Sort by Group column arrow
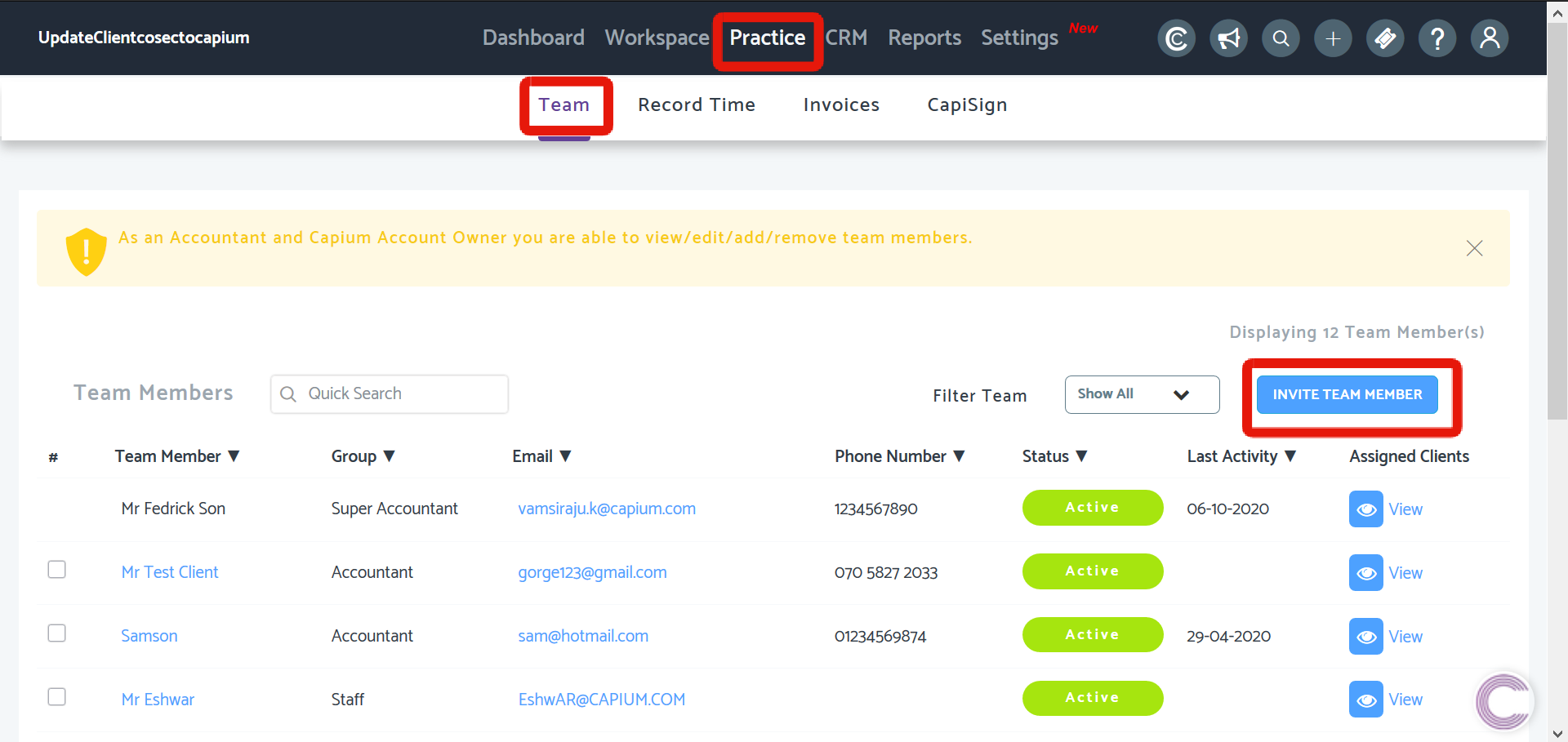 click(389, 456)
